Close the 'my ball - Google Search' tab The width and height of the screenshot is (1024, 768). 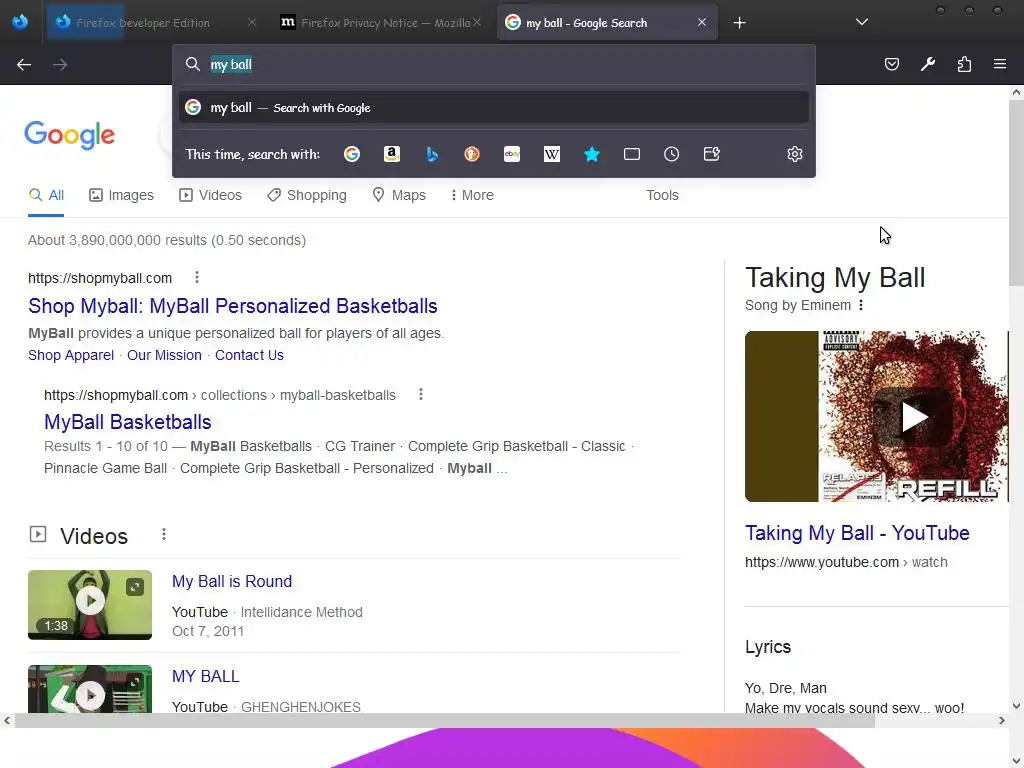(701, 22)
